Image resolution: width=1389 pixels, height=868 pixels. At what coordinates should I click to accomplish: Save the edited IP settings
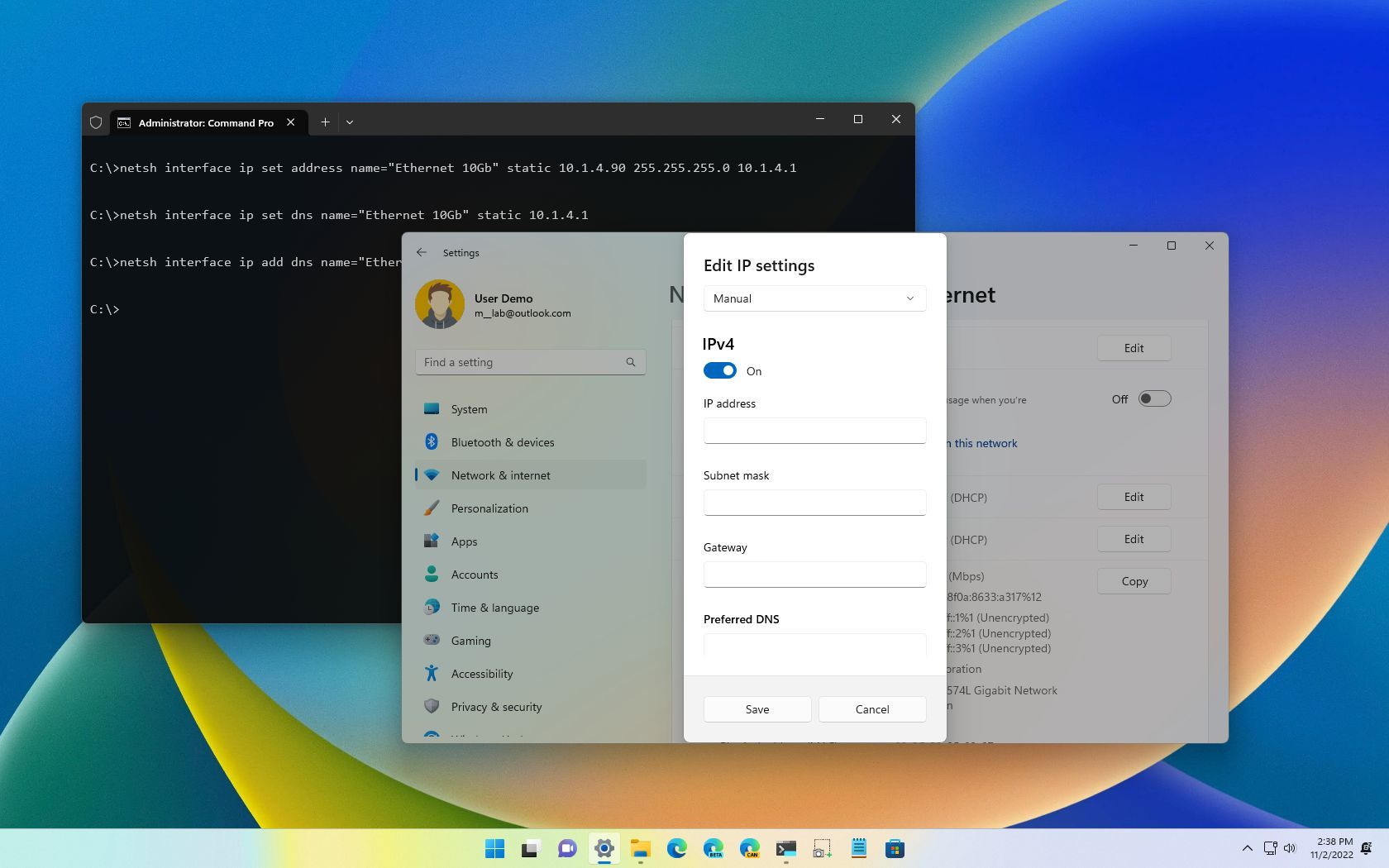click(x=757, y=709)
